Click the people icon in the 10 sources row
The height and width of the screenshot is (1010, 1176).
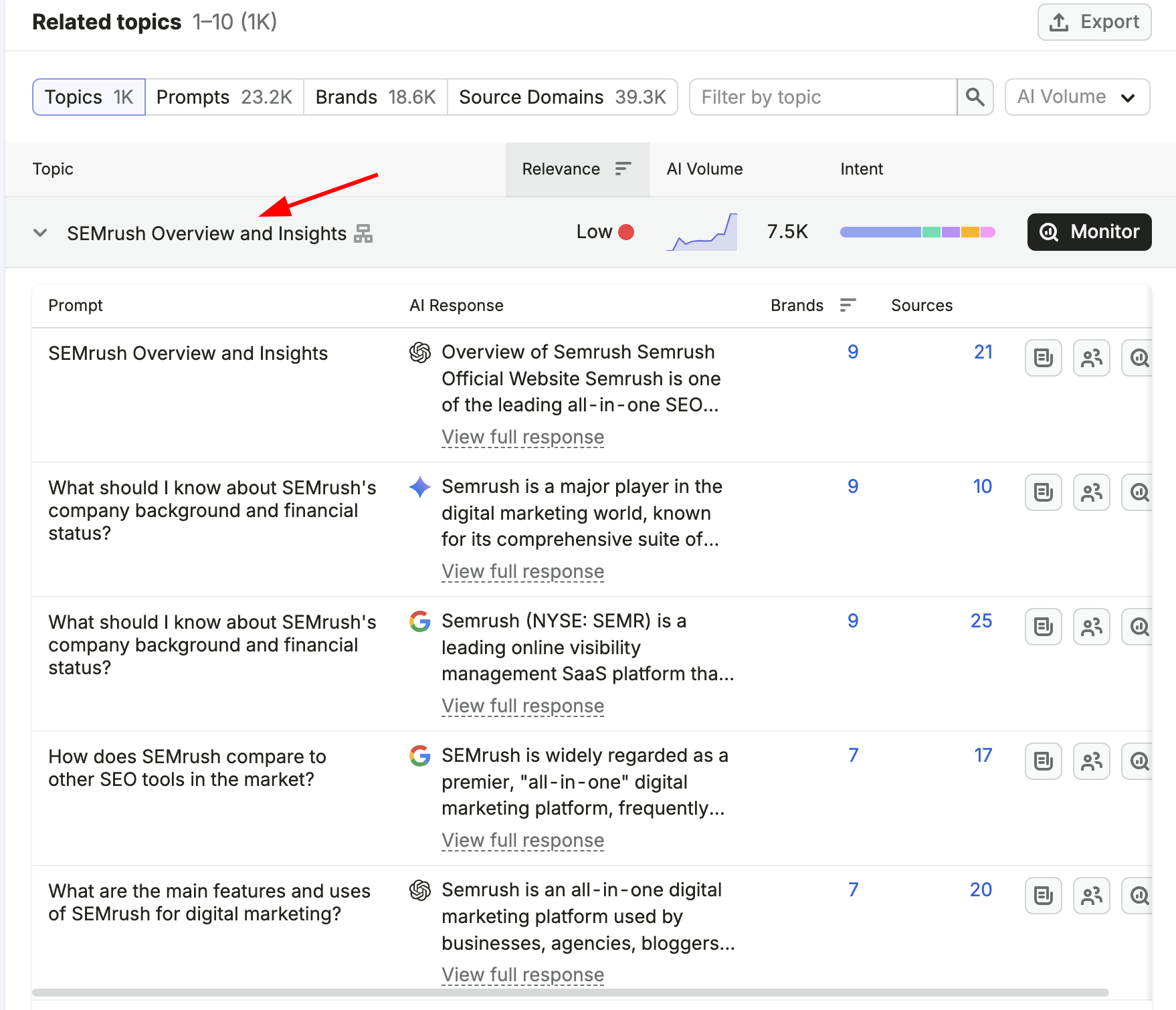1092,492
